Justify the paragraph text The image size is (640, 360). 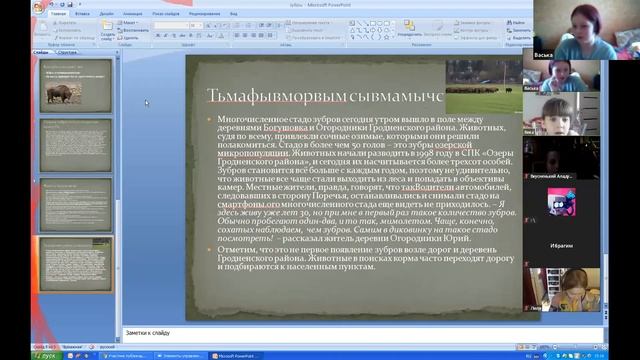click(x=261, y=36)
